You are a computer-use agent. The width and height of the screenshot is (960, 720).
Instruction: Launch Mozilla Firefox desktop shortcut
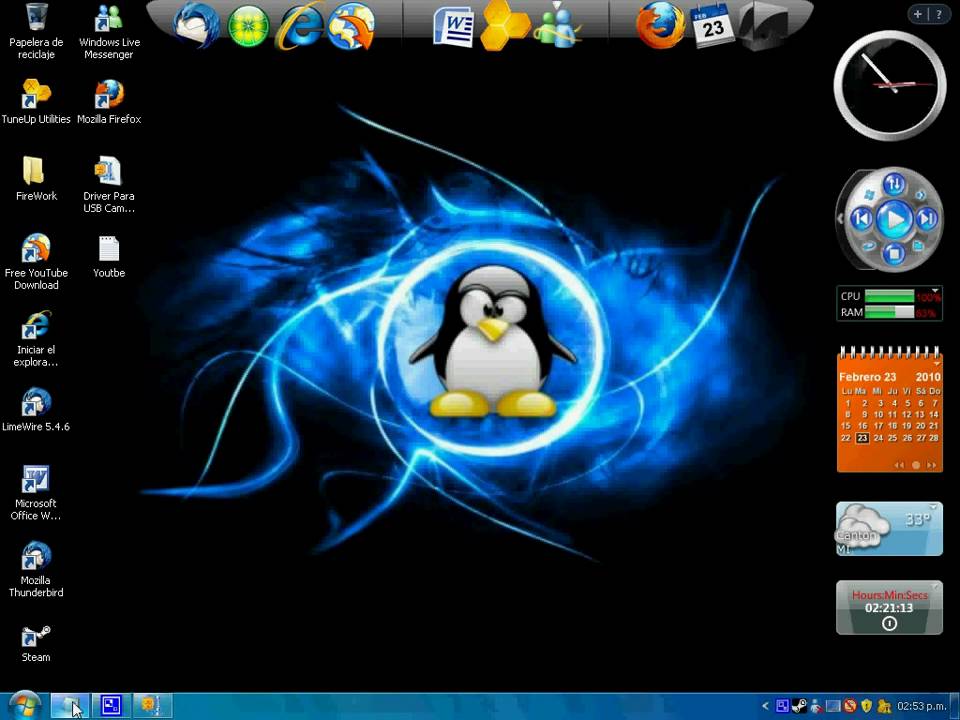(109, 102)
